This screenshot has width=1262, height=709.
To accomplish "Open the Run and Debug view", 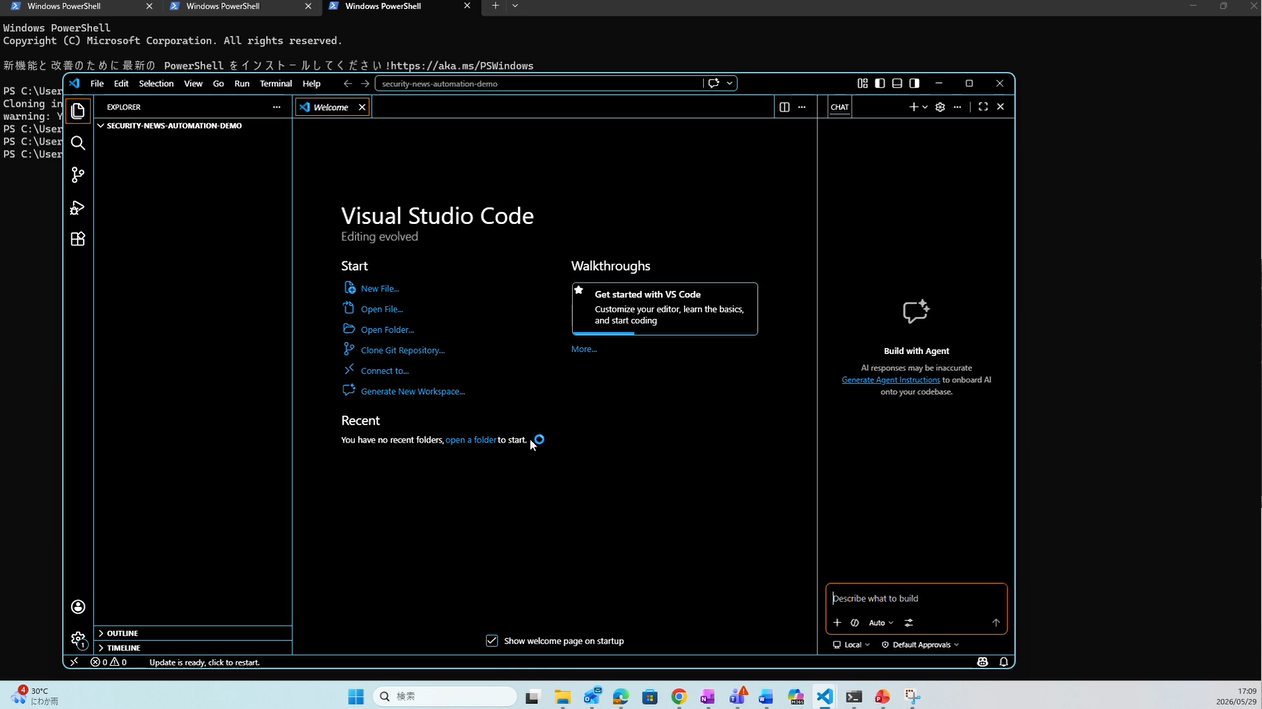I will (78, 207).
